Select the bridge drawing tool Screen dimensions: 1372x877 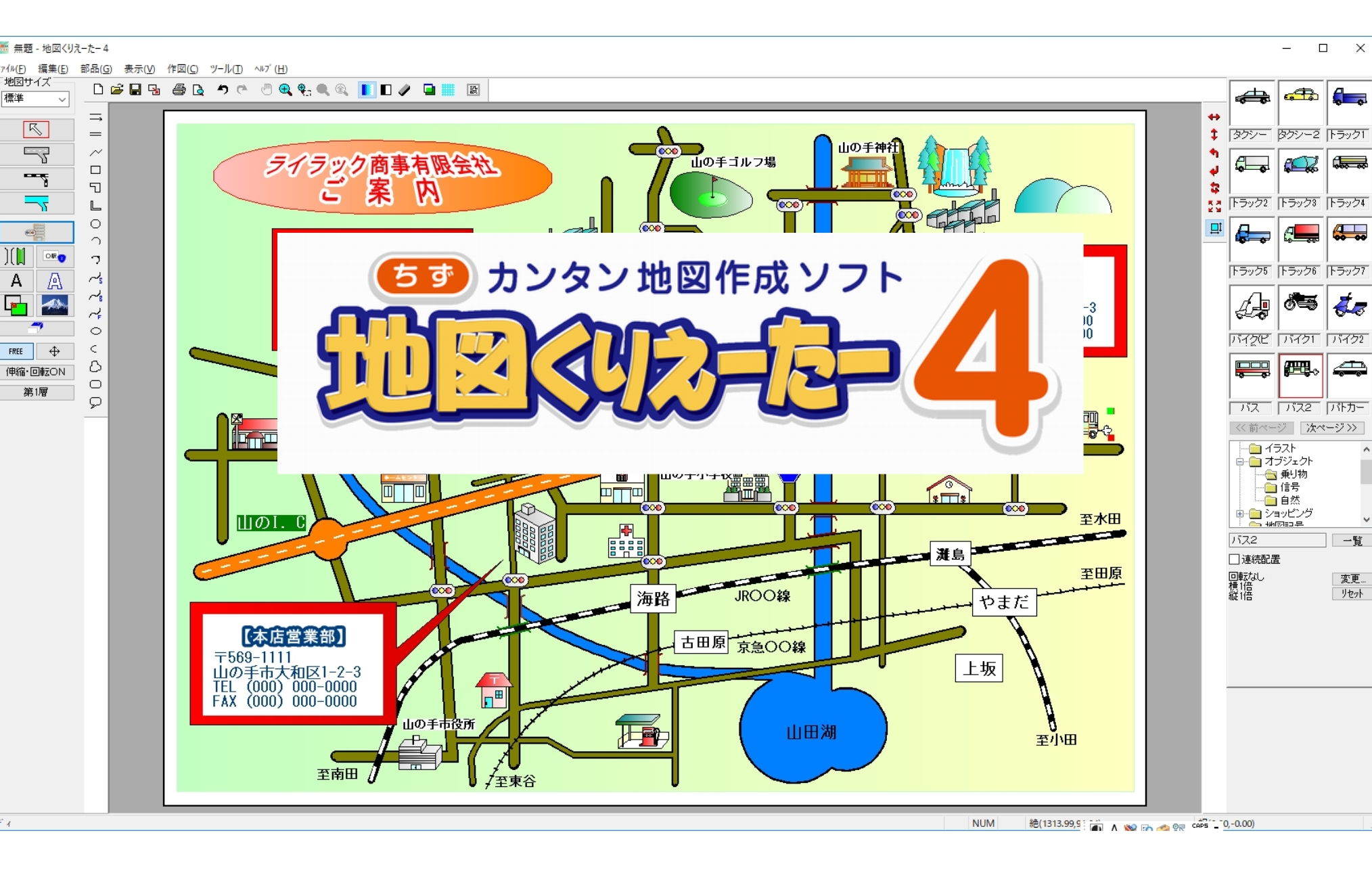click(x=17, y=257)
